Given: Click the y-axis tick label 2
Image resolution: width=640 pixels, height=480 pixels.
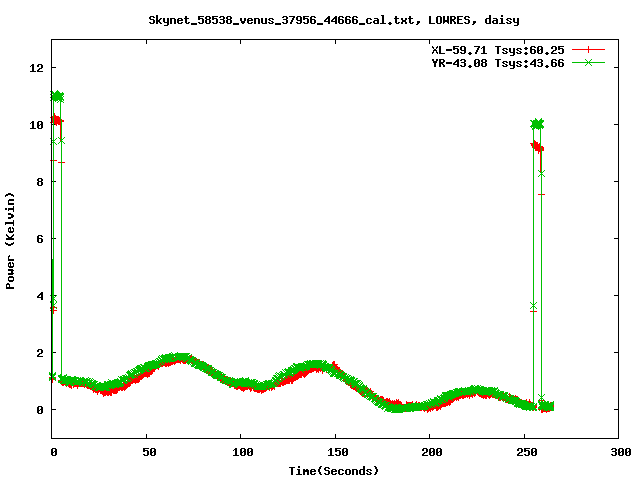Looking at the screenshot, I should 40,353.
